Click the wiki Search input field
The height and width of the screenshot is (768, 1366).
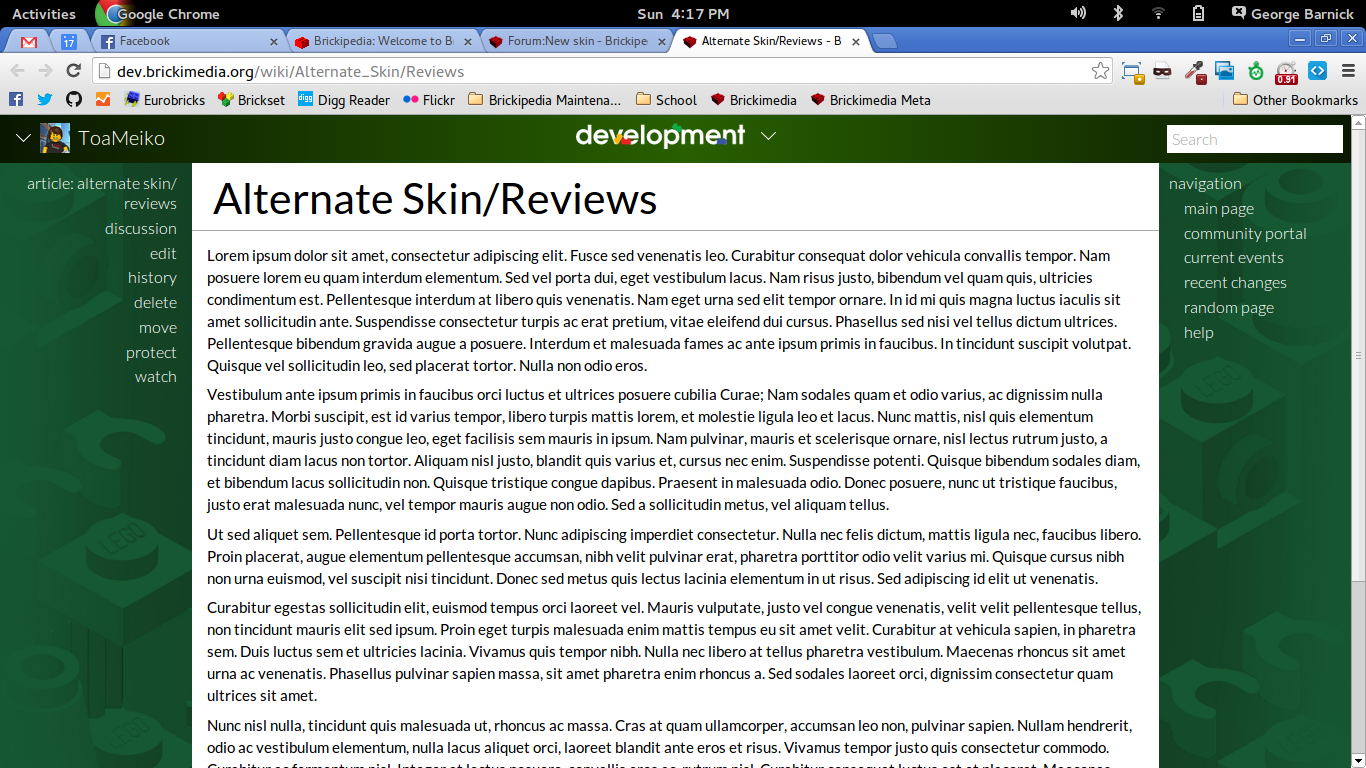coord(1254,139)
